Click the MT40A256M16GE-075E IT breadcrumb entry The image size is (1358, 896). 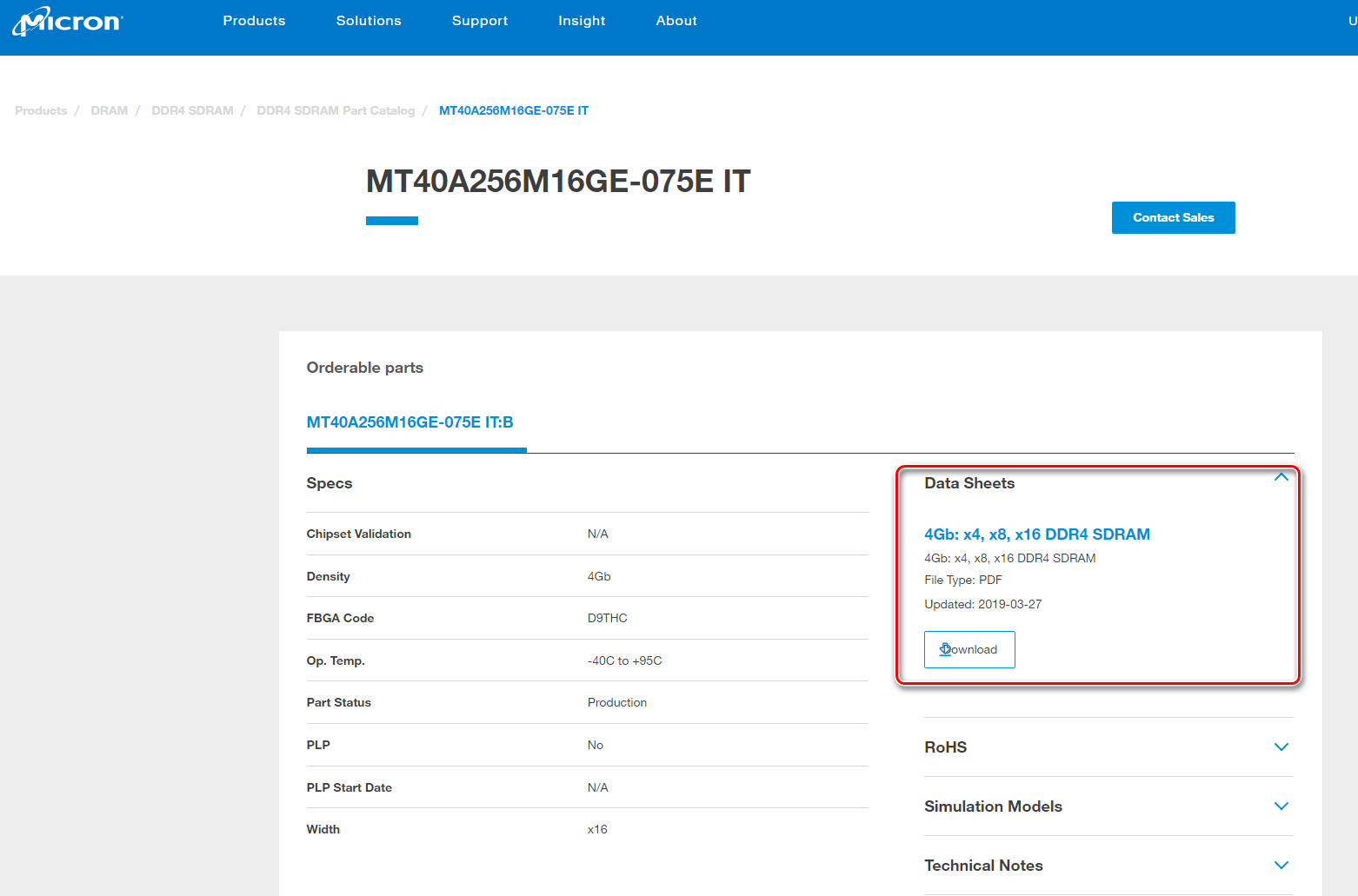(x=513, y=110)
